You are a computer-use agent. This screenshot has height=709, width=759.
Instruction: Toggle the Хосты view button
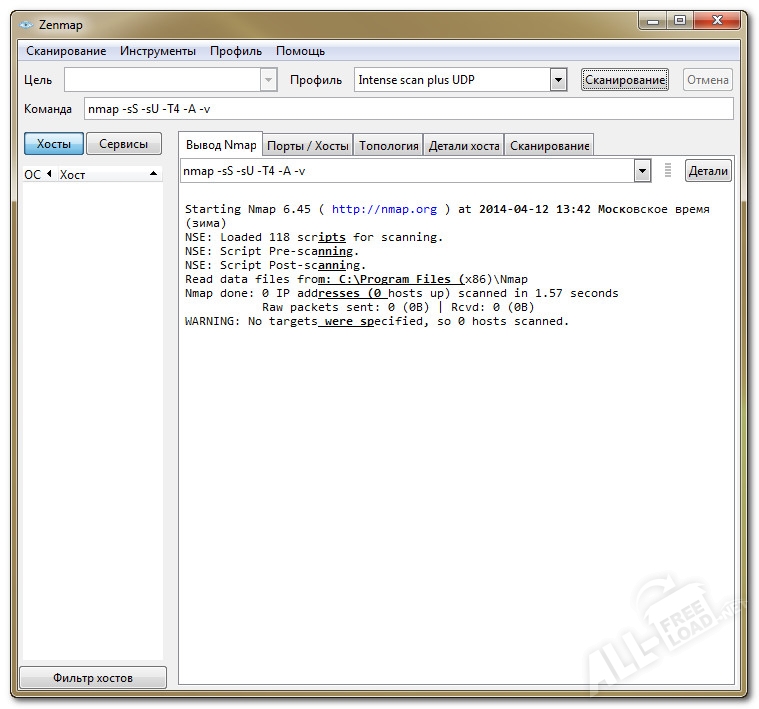(53, 144)
